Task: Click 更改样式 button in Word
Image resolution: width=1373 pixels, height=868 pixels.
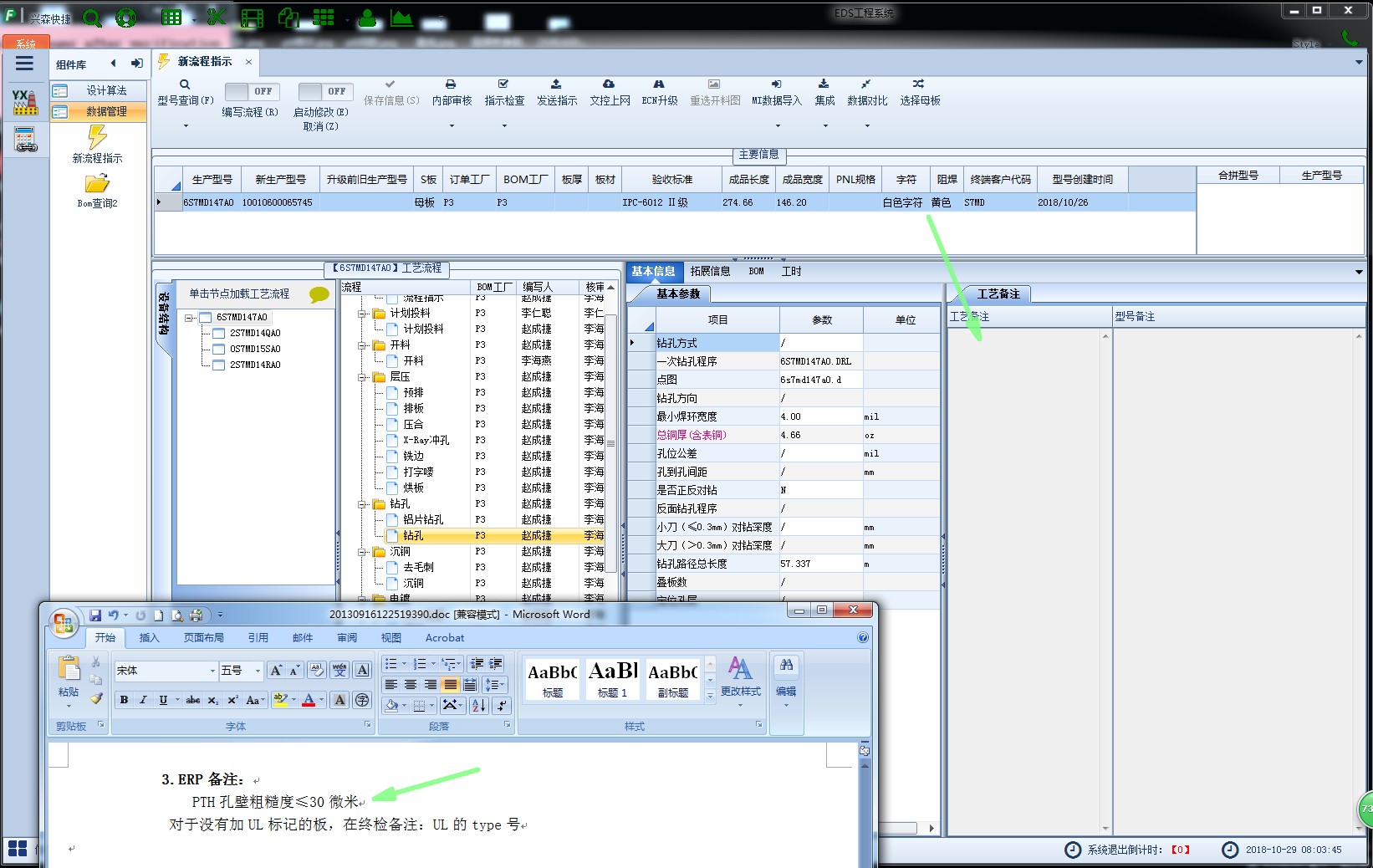Action: (x=741, y=682)
